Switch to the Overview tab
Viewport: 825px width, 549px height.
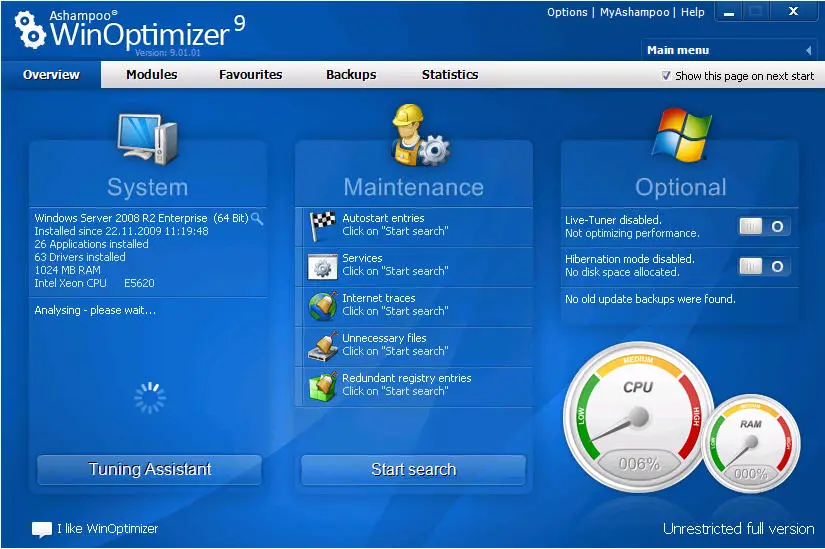pos(51,75)
